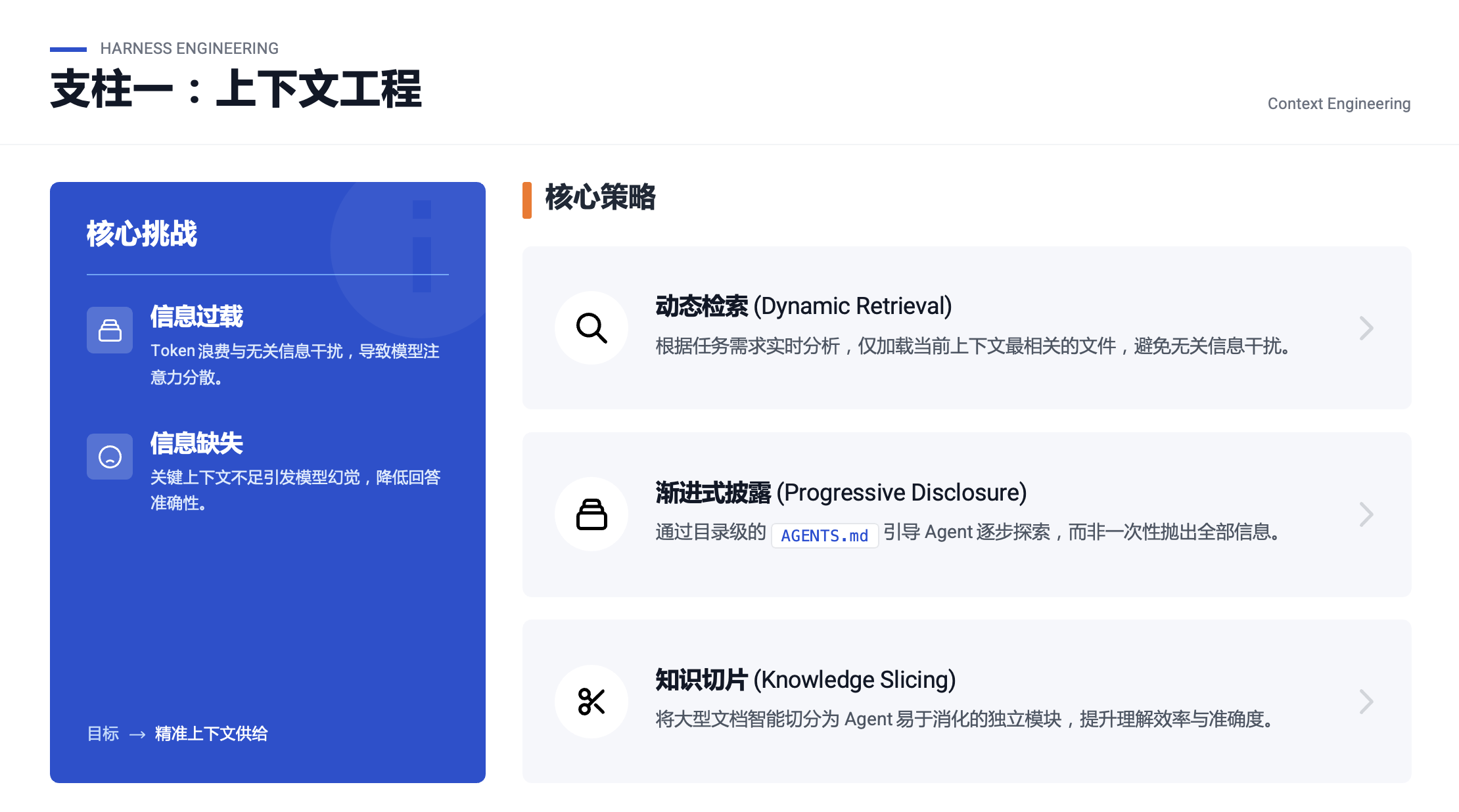Image resolution: width=1459 pixels, height=812 pixels.
Task: Click the 信息过载 stack icon
Action: [110, 330]
